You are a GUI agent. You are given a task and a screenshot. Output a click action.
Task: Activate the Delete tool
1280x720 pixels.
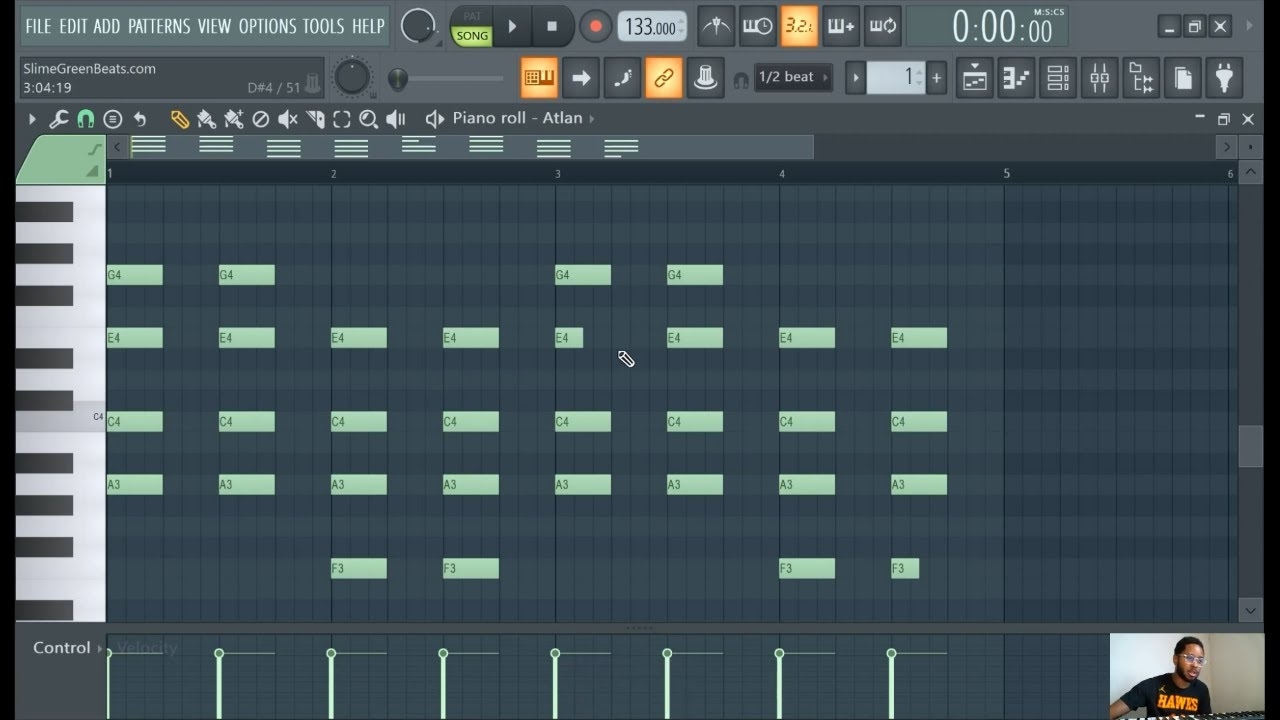pyautogui.click(x=259, y=118)
